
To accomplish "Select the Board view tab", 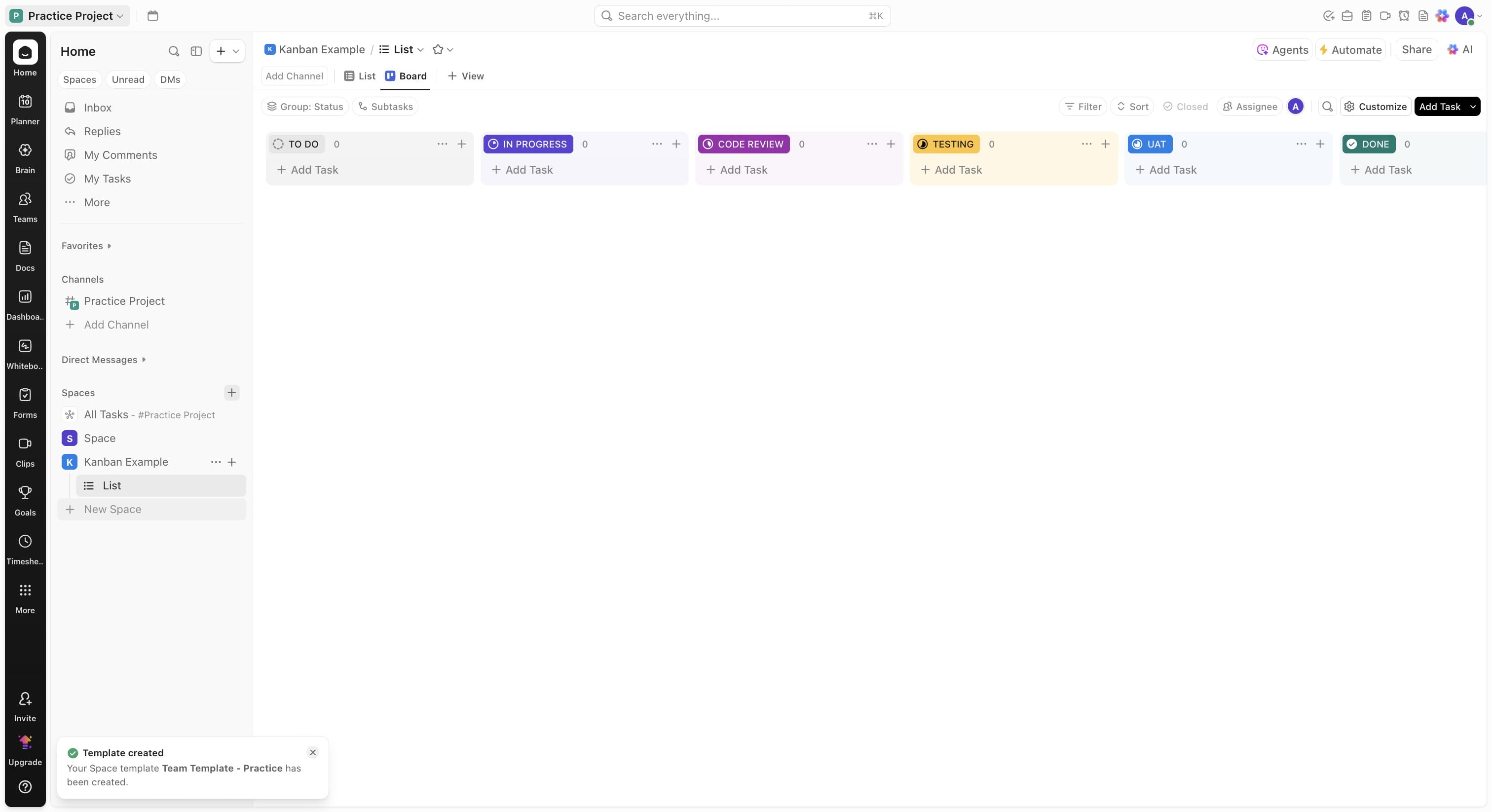I will click(x=406, y=76).
